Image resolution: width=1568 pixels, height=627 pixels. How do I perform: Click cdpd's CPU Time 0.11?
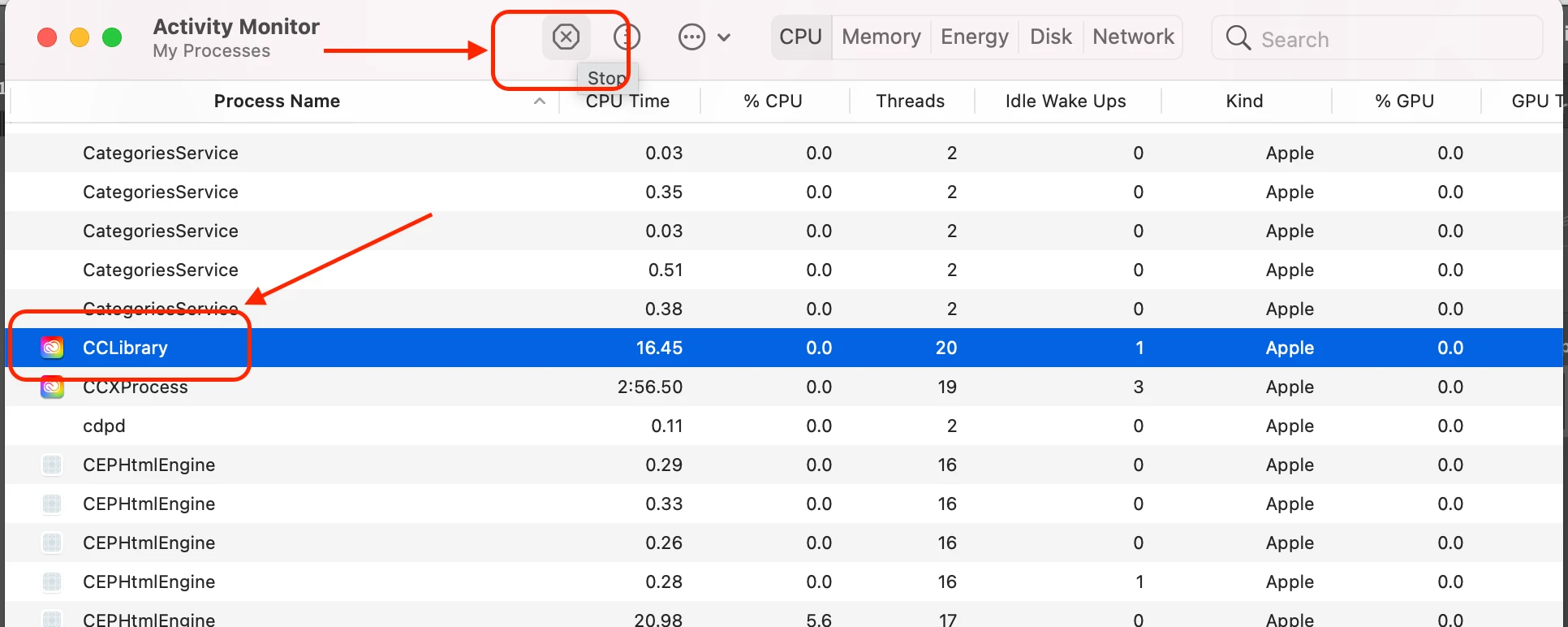pos(666,426)
